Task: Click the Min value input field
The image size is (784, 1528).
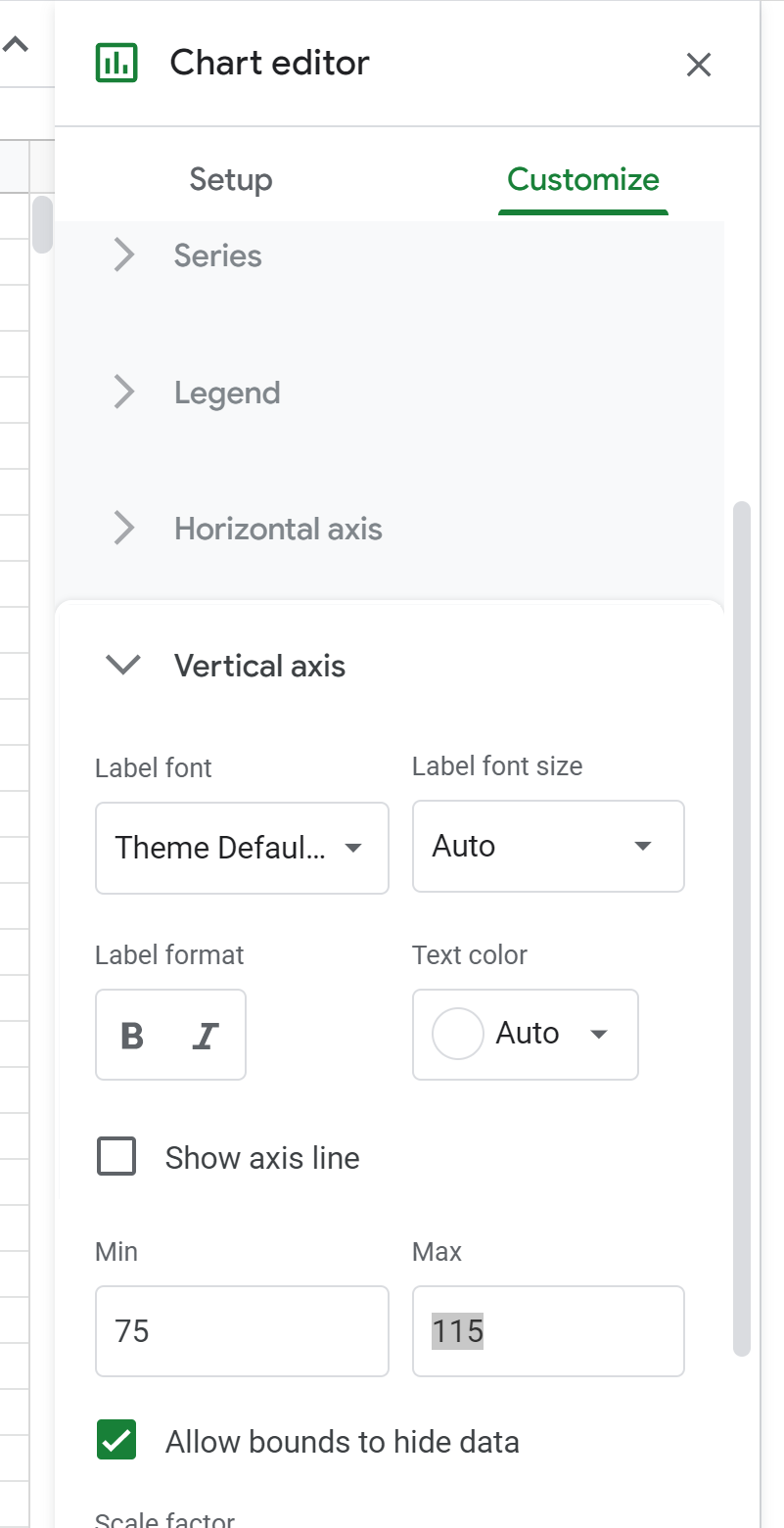Action: click(242, 1331)
